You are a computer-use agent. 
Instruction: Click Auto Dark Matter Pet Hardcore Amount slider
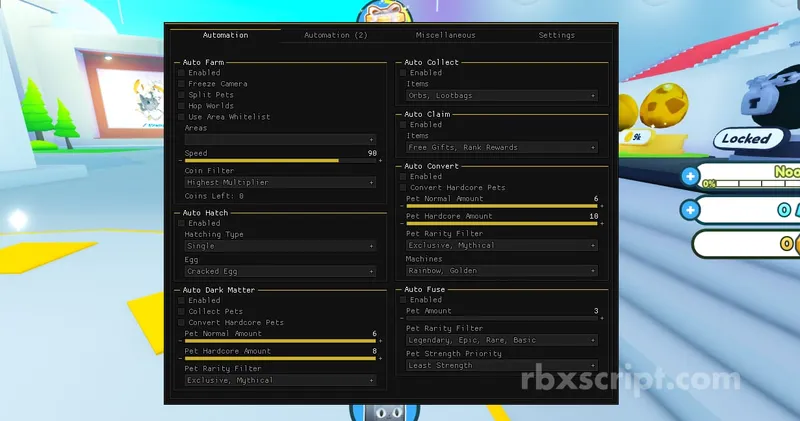point(280,359)
